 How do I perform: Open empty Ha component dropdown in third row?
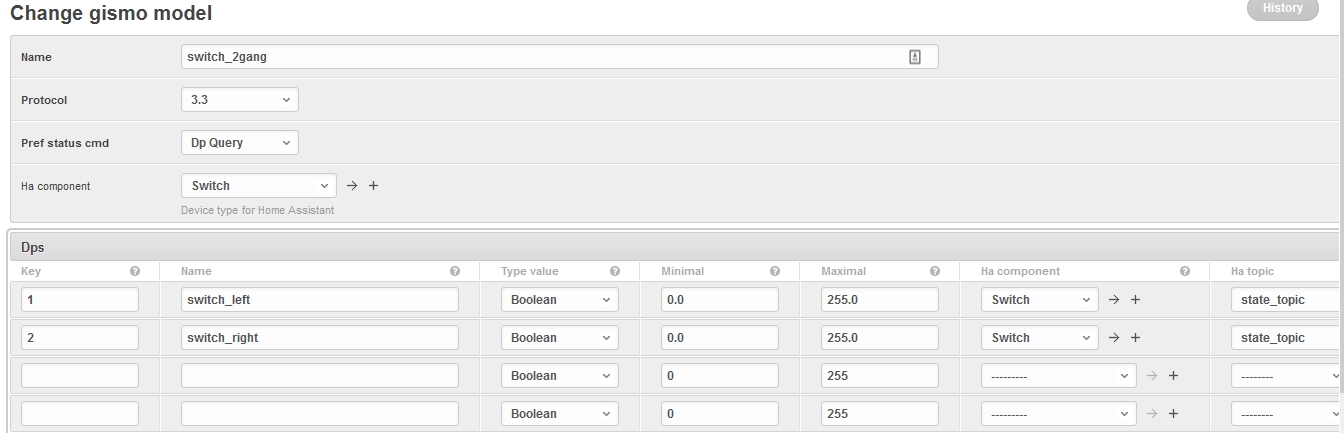(x=1059, y=376)
